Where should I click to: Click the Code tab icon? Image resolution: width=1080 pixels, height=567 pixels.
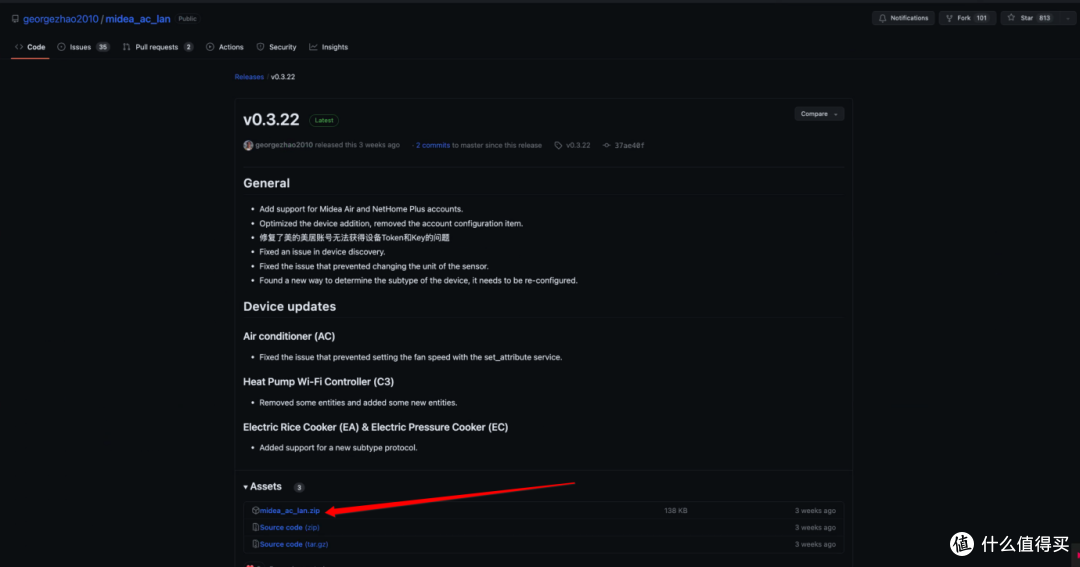coord(19,47)
